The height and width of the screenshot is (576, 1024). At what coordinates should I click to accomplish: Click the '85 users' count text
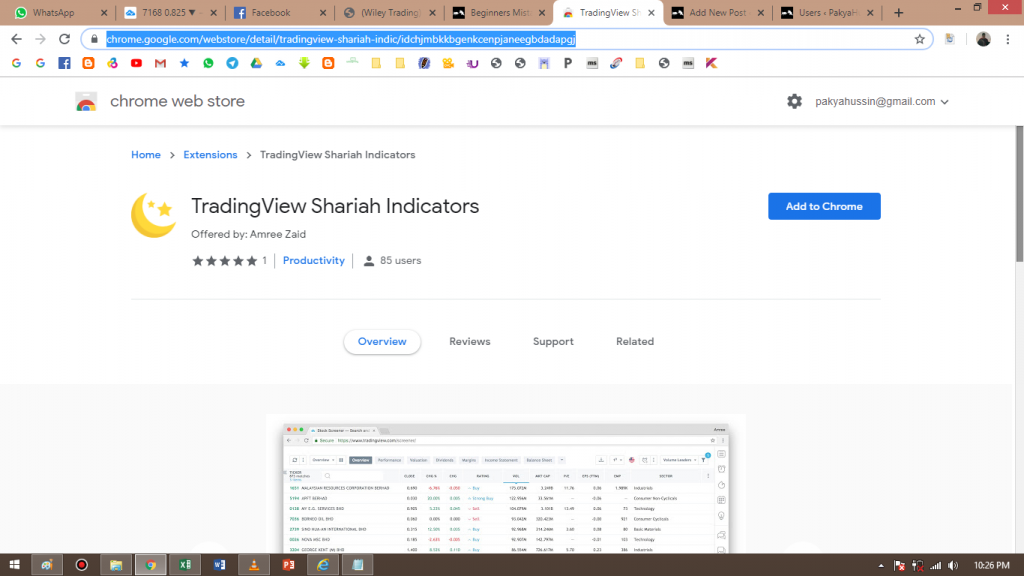click(400, 261)
